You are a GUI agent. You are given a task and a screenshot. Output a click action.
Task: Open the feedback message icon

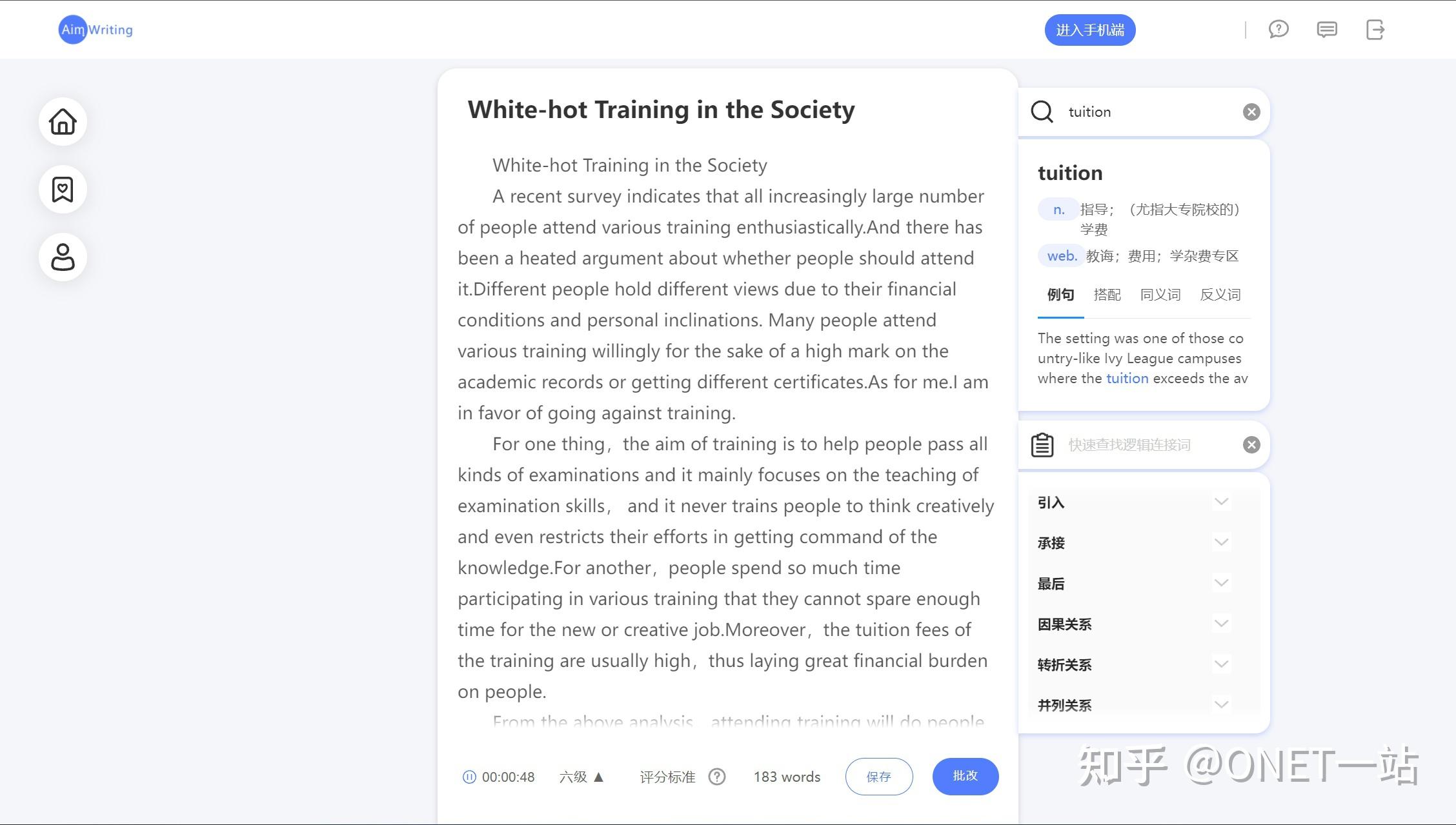coord(1326,30)
